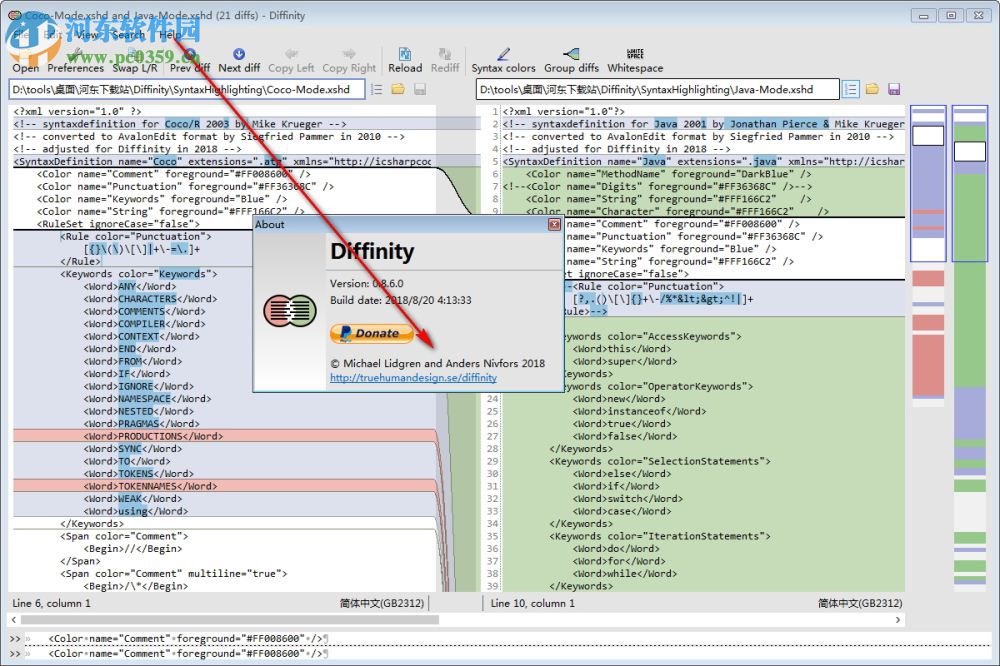Toggle line numbers for right pane
Image resolution: width=1000 pixels, height=666 pixels.
[x=850, y=90]
